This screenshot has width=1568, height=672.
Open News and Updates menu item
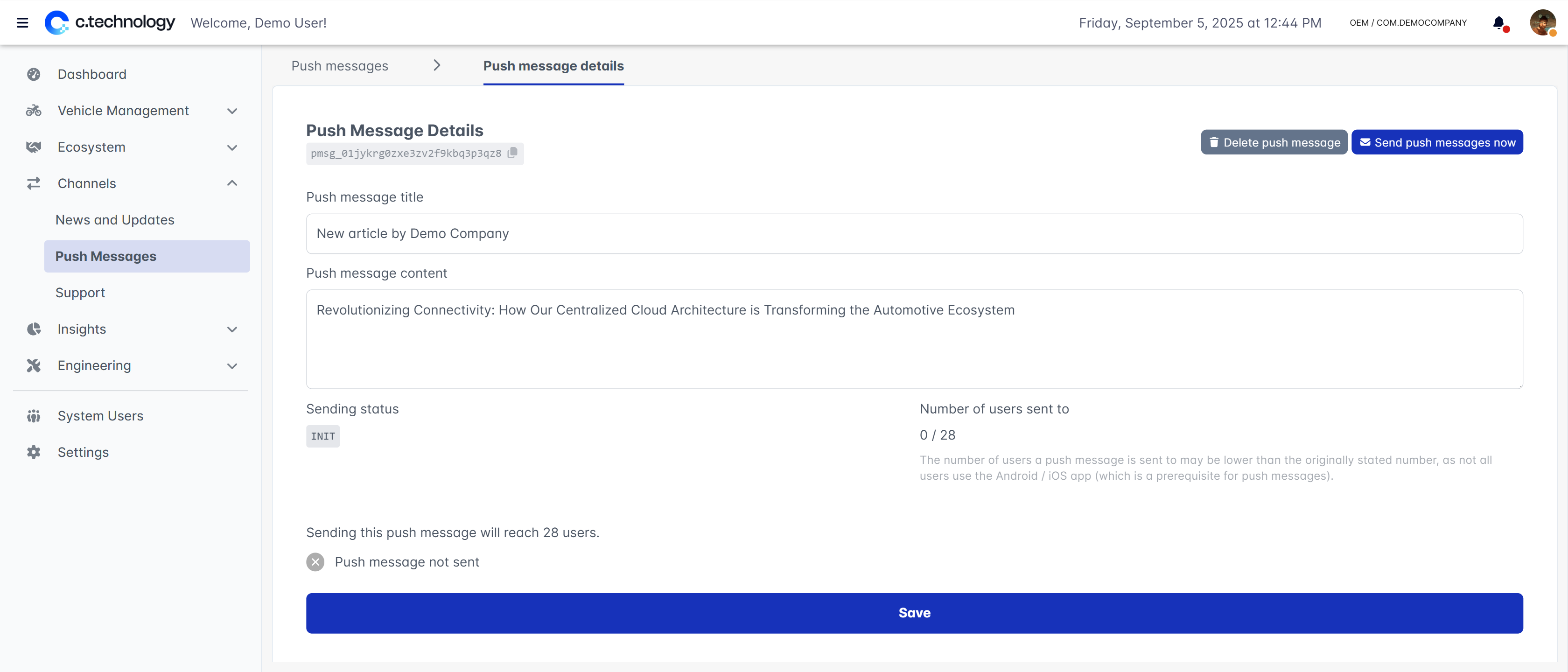[x=115, y=220]
